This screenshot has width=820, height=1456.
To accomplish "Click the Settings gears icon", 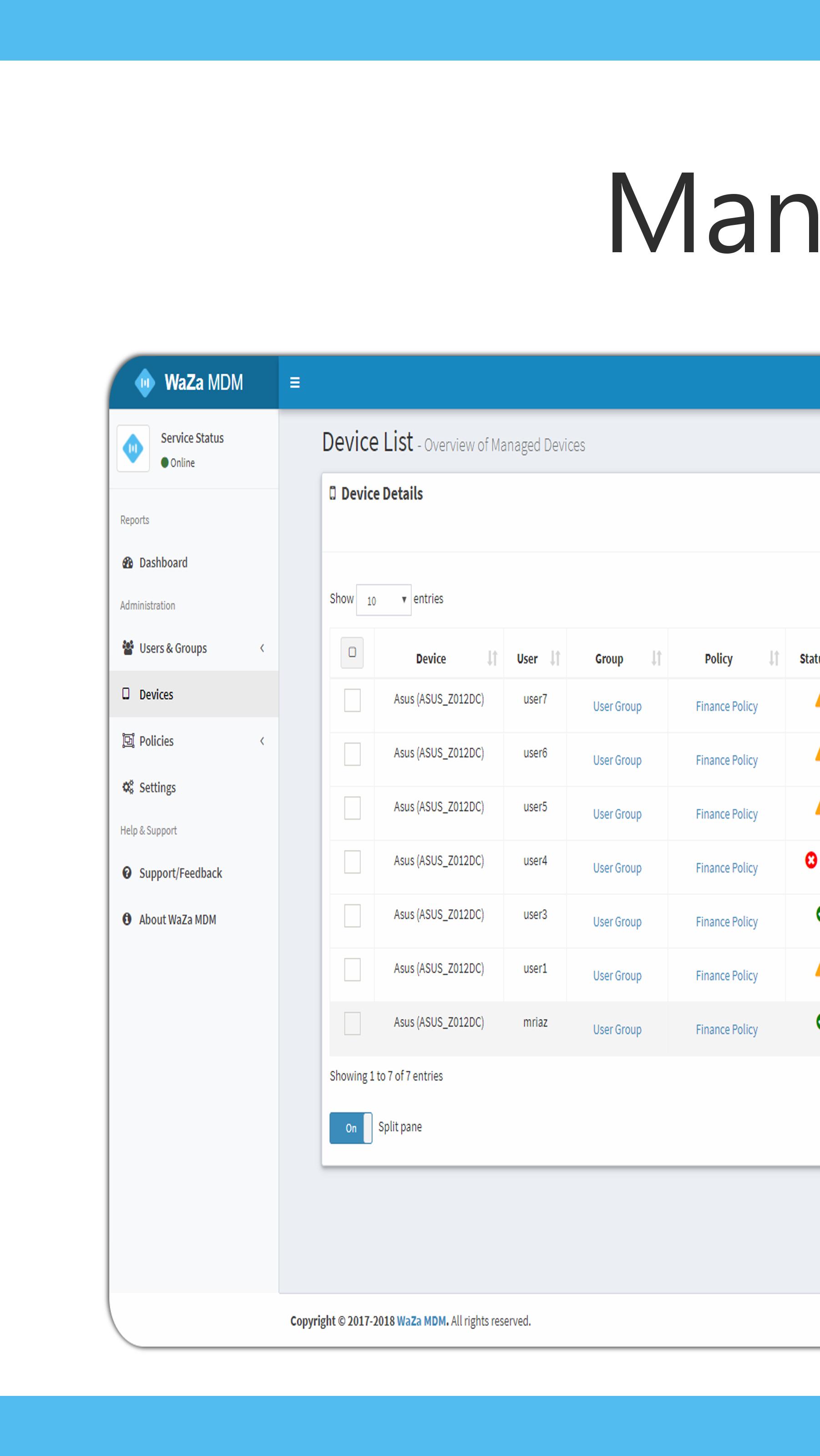I will pos(128,787).
